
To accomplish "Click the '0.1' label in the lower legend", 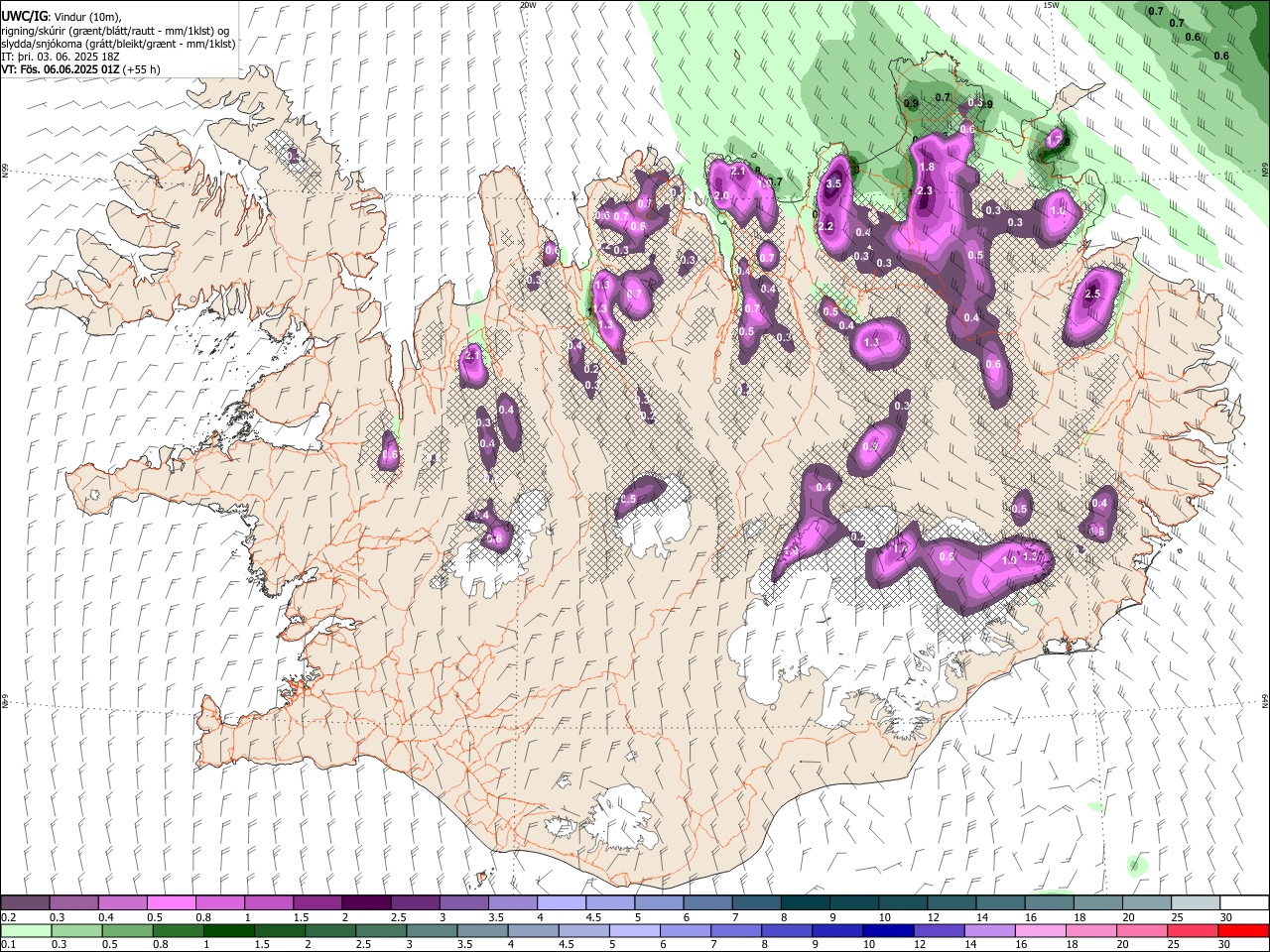I will click(x=9, y=945).
